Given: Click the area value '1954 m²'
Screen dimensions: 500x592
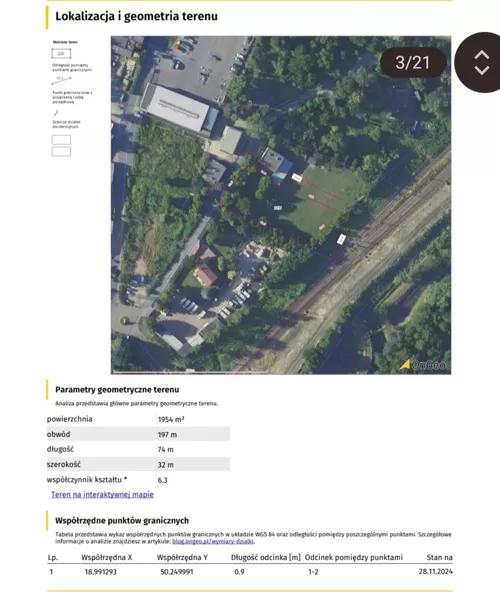Looking at the screenshot, I should (171, 419).
